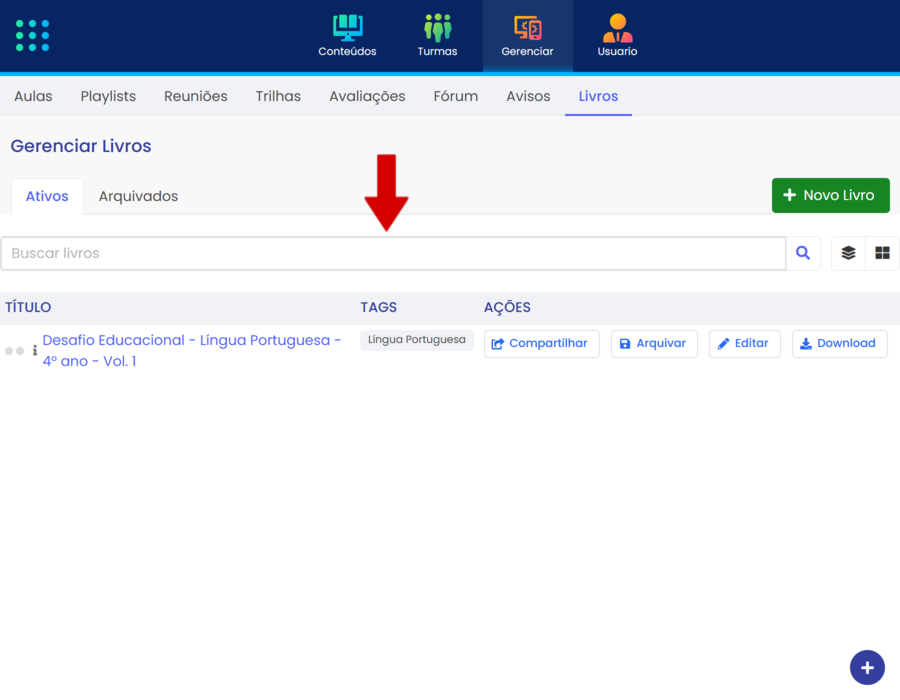The image size is (900, 700).
Task: Switch to grid view icon
Action: point(882,254)
